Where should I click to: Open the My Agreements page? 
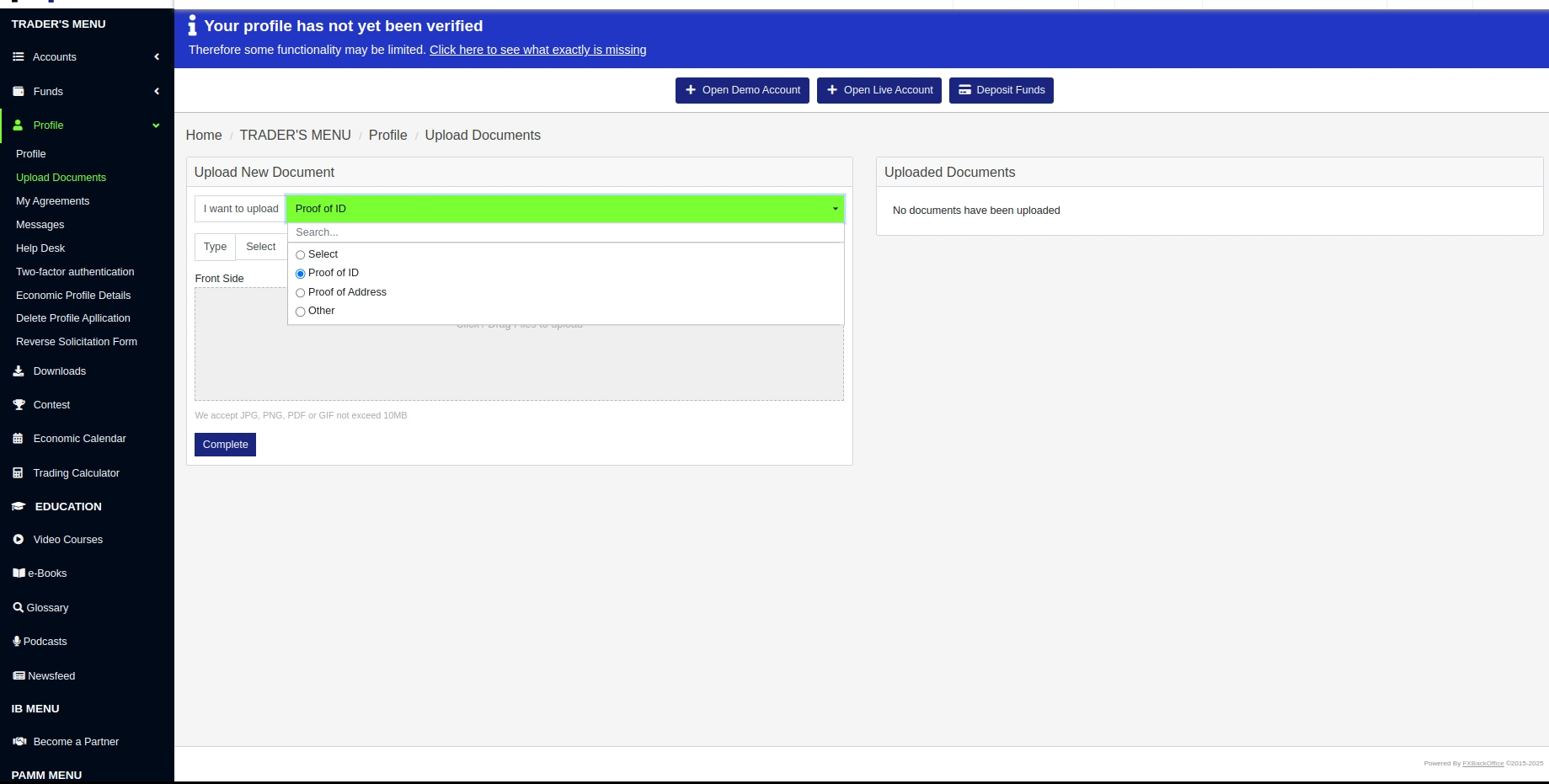tap(52, 200)
